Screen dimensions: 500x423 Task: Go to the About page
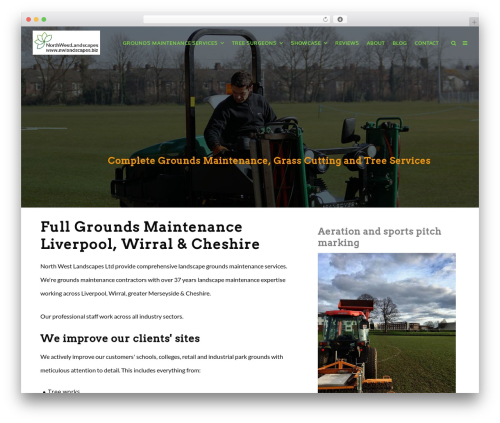(x=376, y=43)
